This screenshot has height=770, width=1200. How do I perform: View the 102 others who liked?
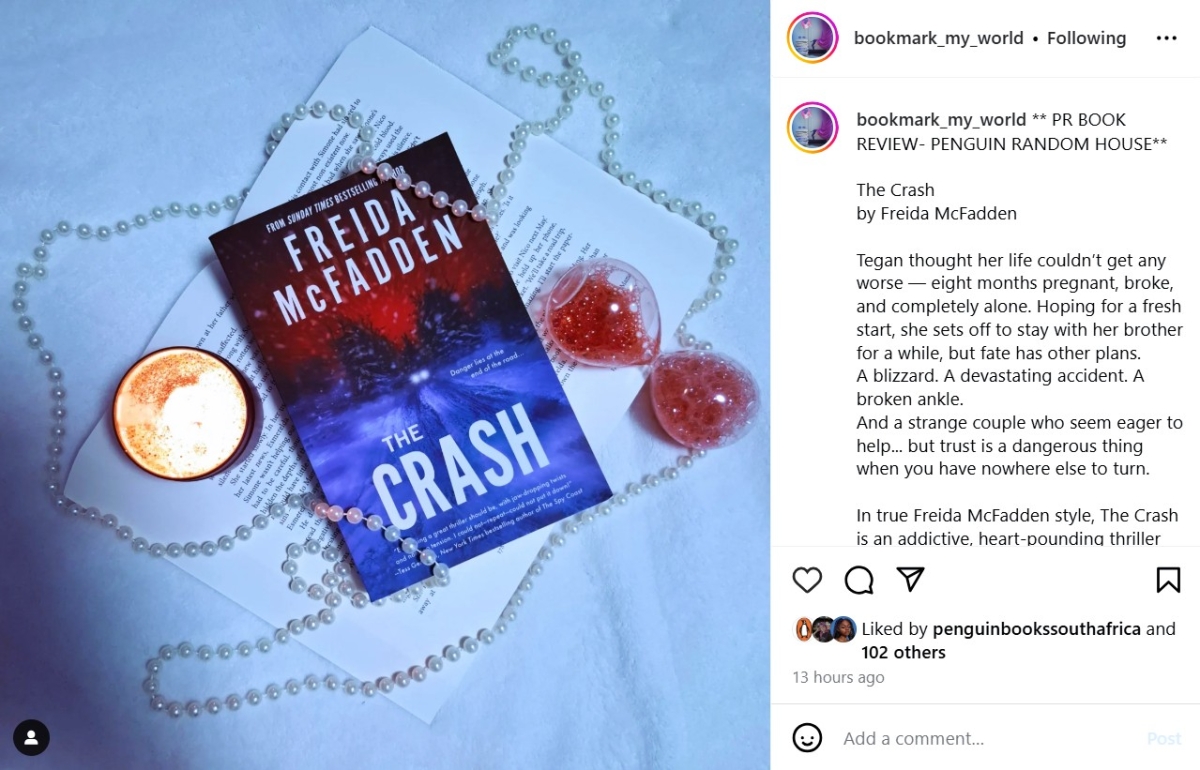tap(903, 652)
